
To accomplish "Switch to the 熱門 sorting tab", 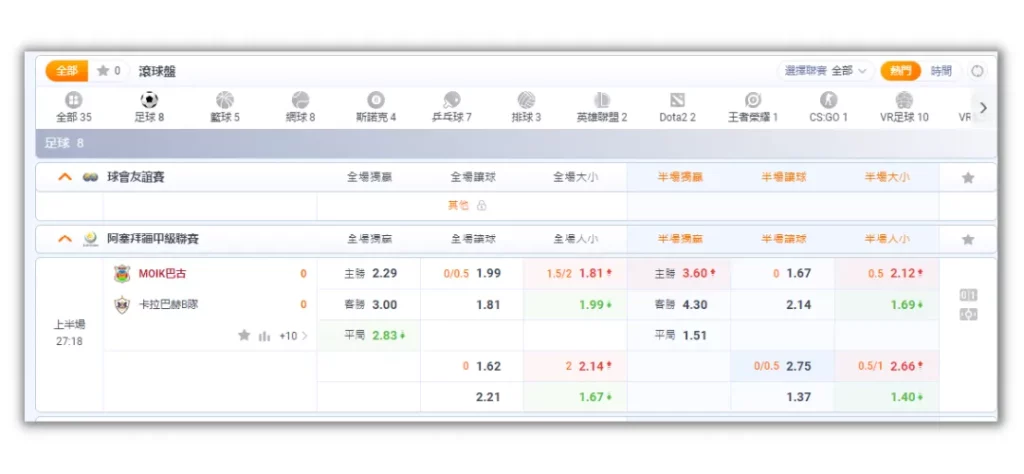I will 900,71.
